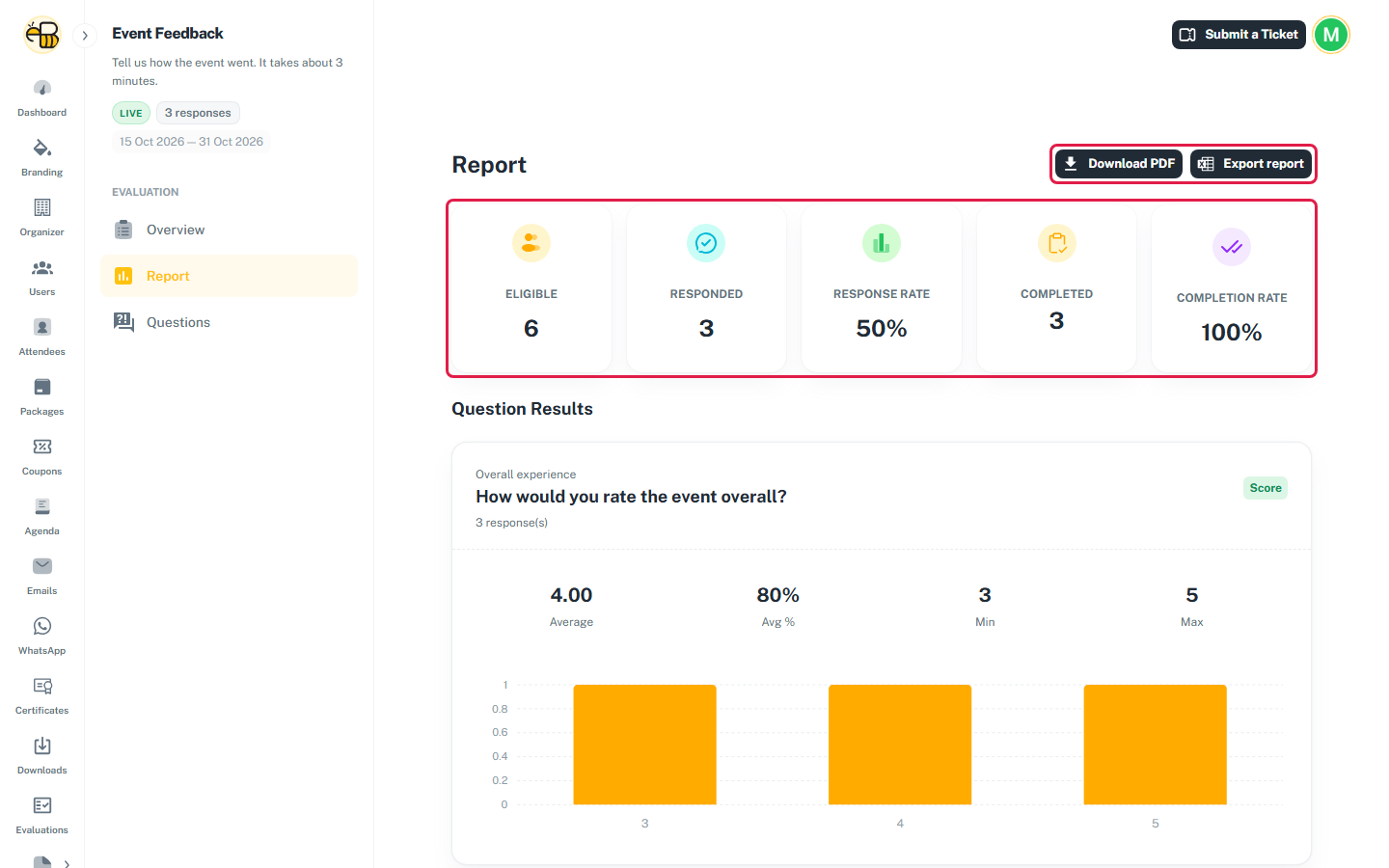1389x868 pixels.
Task: Expand more sidebar items with bottom chevron
Action: pos(67,864)
